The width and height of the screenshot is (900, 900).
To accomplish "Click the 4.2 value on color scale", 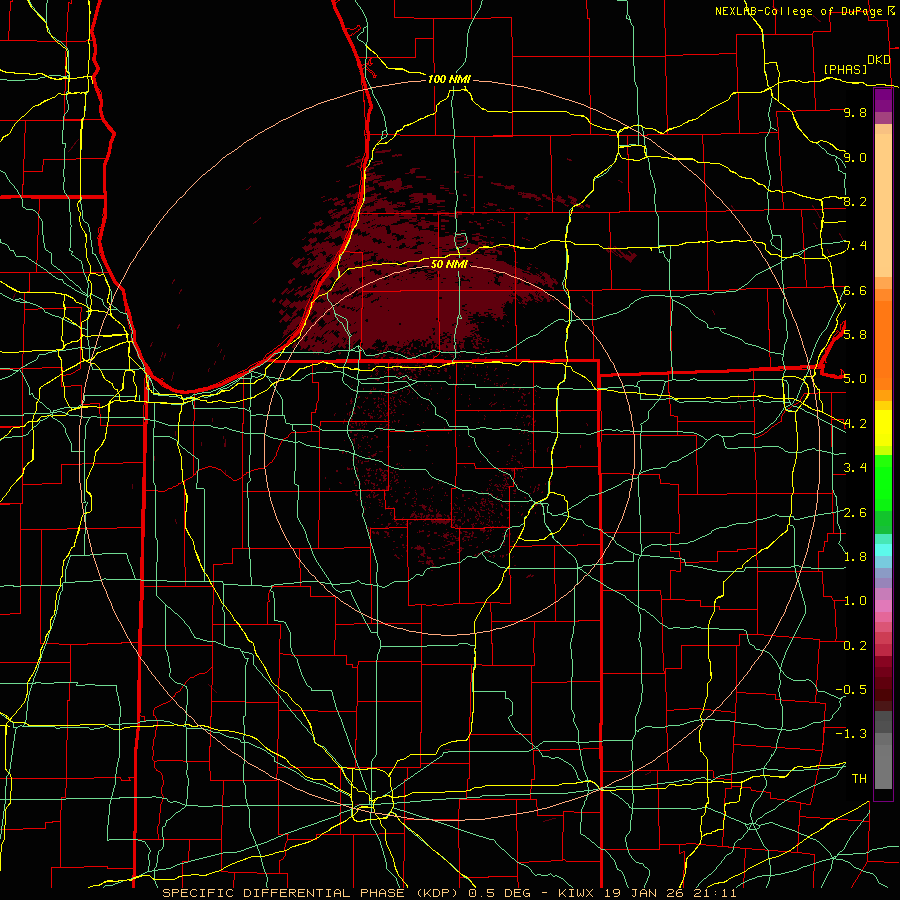I will pos(855,424).
